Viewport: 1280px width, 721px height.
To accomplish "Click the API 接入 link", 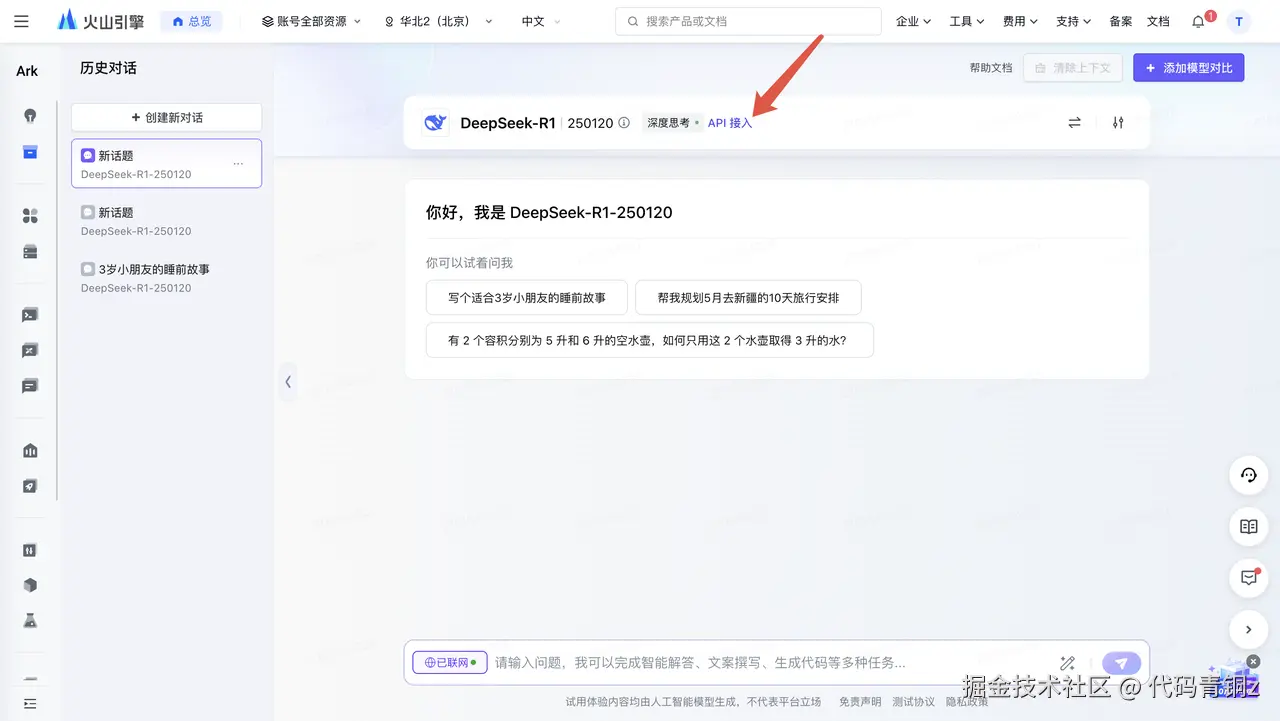I will pyautogui.click(x=730, y=123).
